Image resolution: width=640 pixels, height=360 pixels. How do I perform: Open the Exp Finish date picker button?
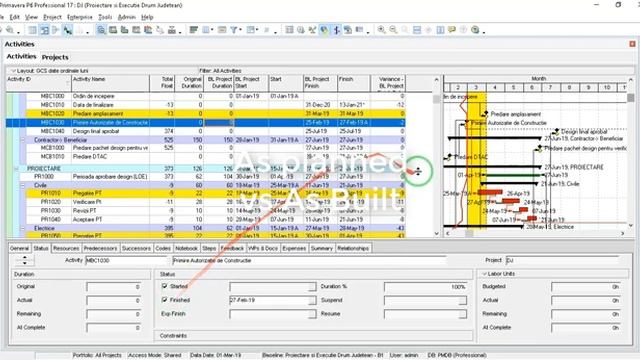tap(312, 314)
